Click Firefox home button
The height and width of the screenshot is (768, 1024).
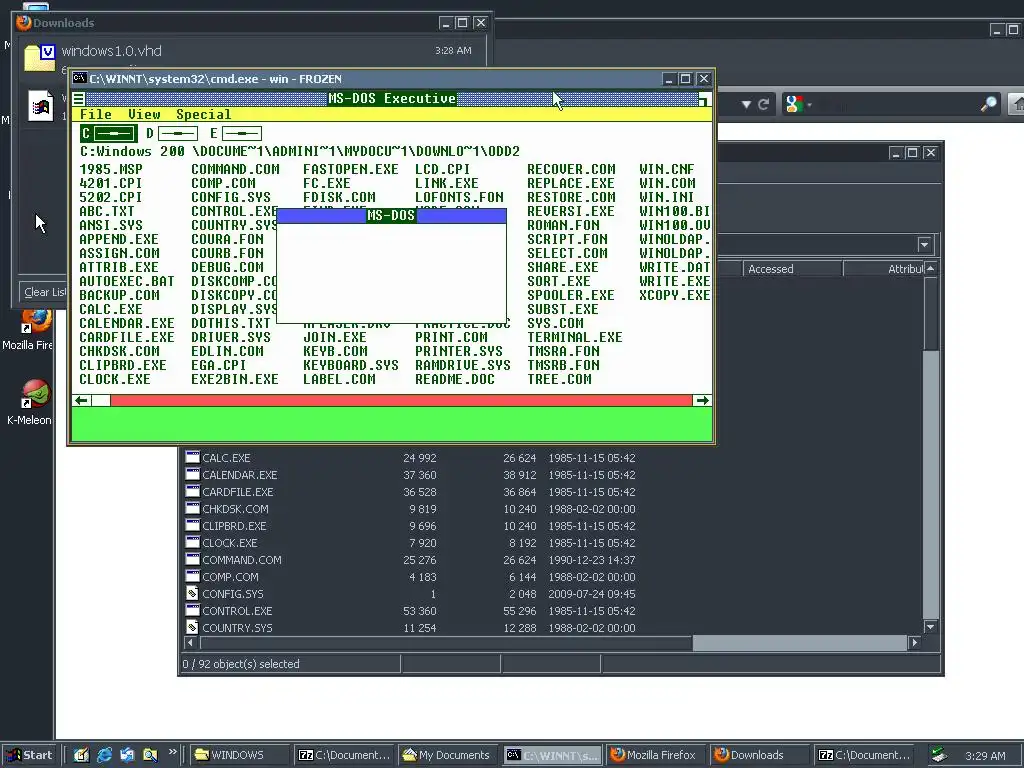1017,104
